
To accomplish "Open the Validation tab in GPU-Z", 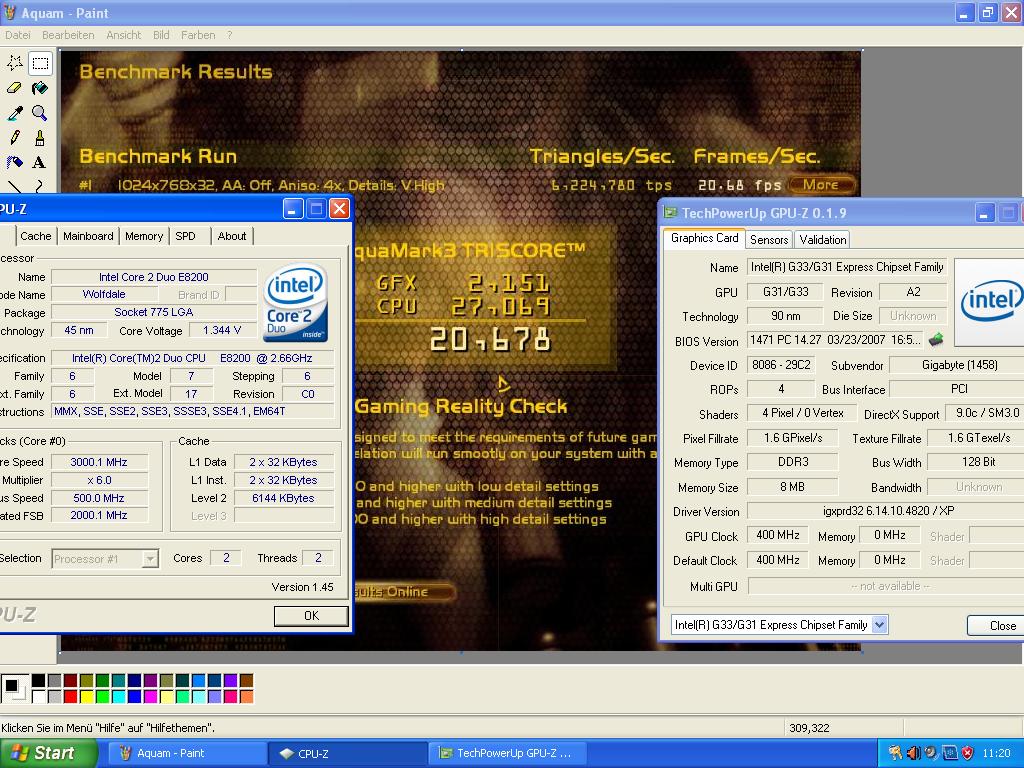I will [x=823, y=240].
